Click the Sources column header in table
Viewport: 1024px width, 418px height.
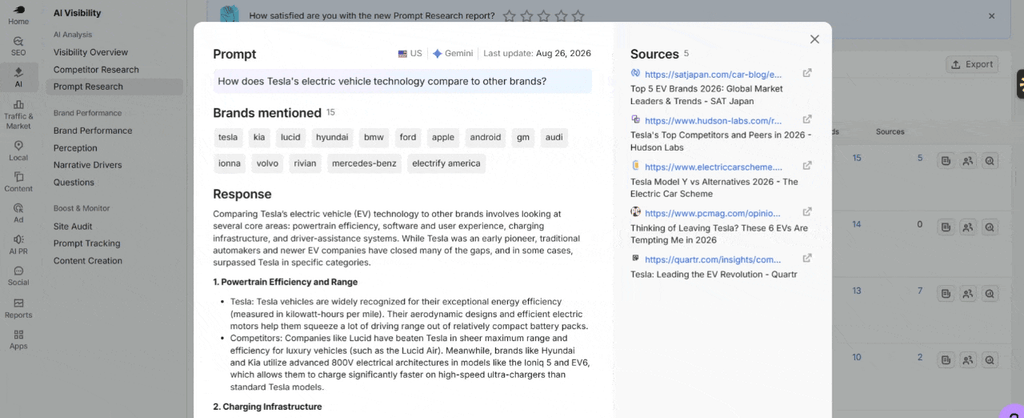(x=890, y=132)
